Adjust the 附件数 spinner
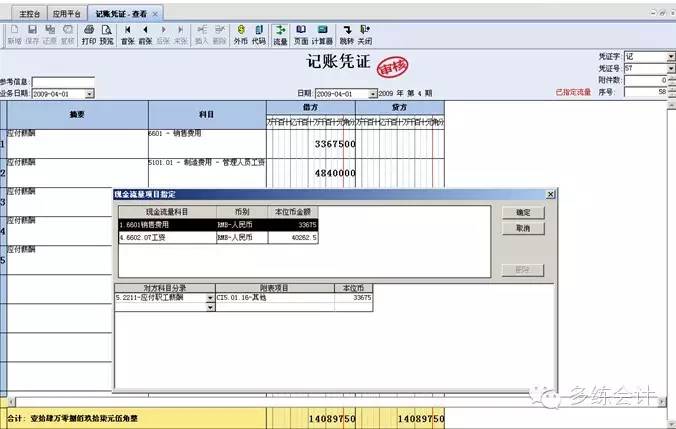 [x=671, y=81]
